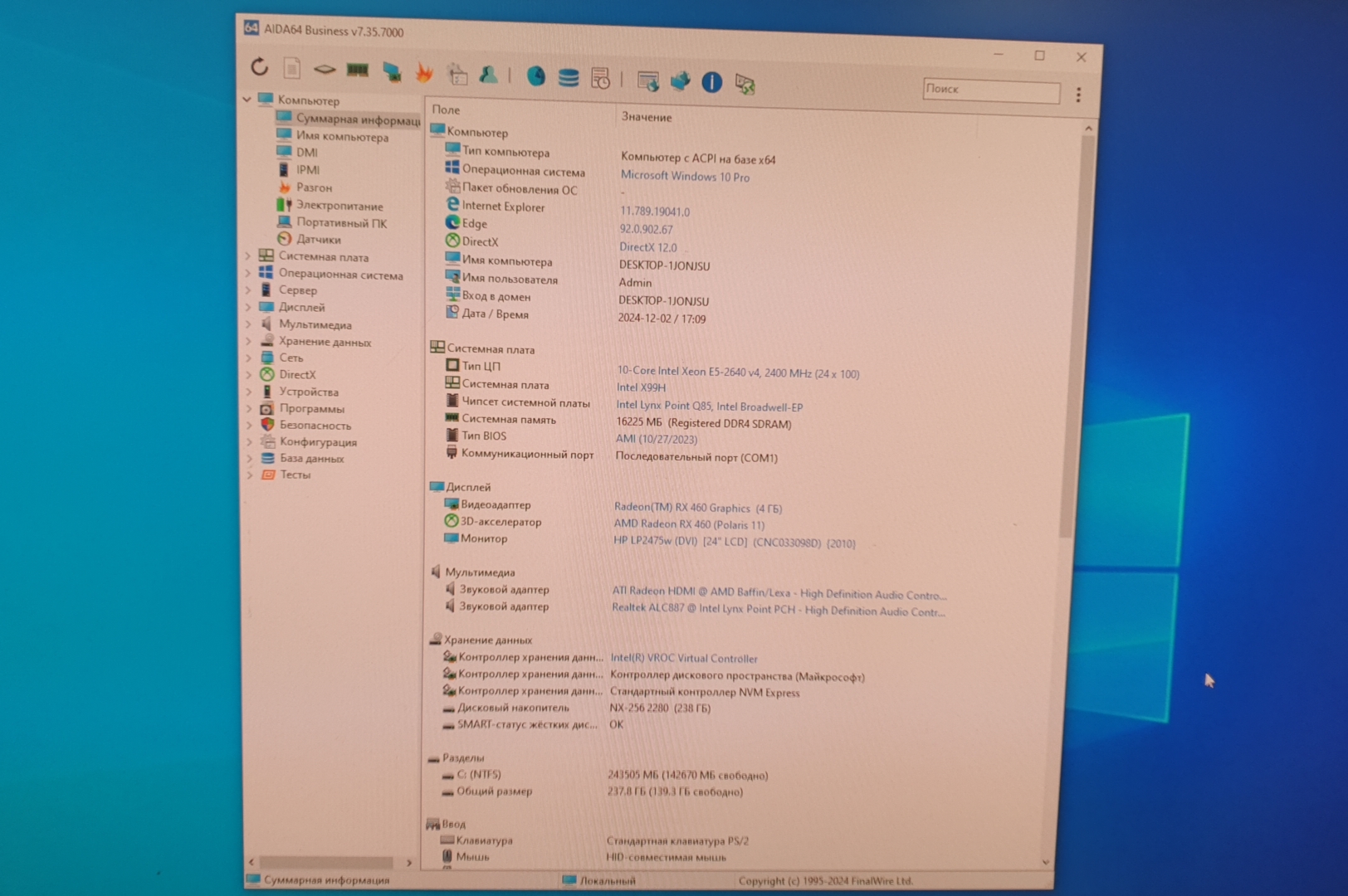The image size is (1348, 896).
Task: Expand the Системная плата tree node
Action: [x=248, y=256]
